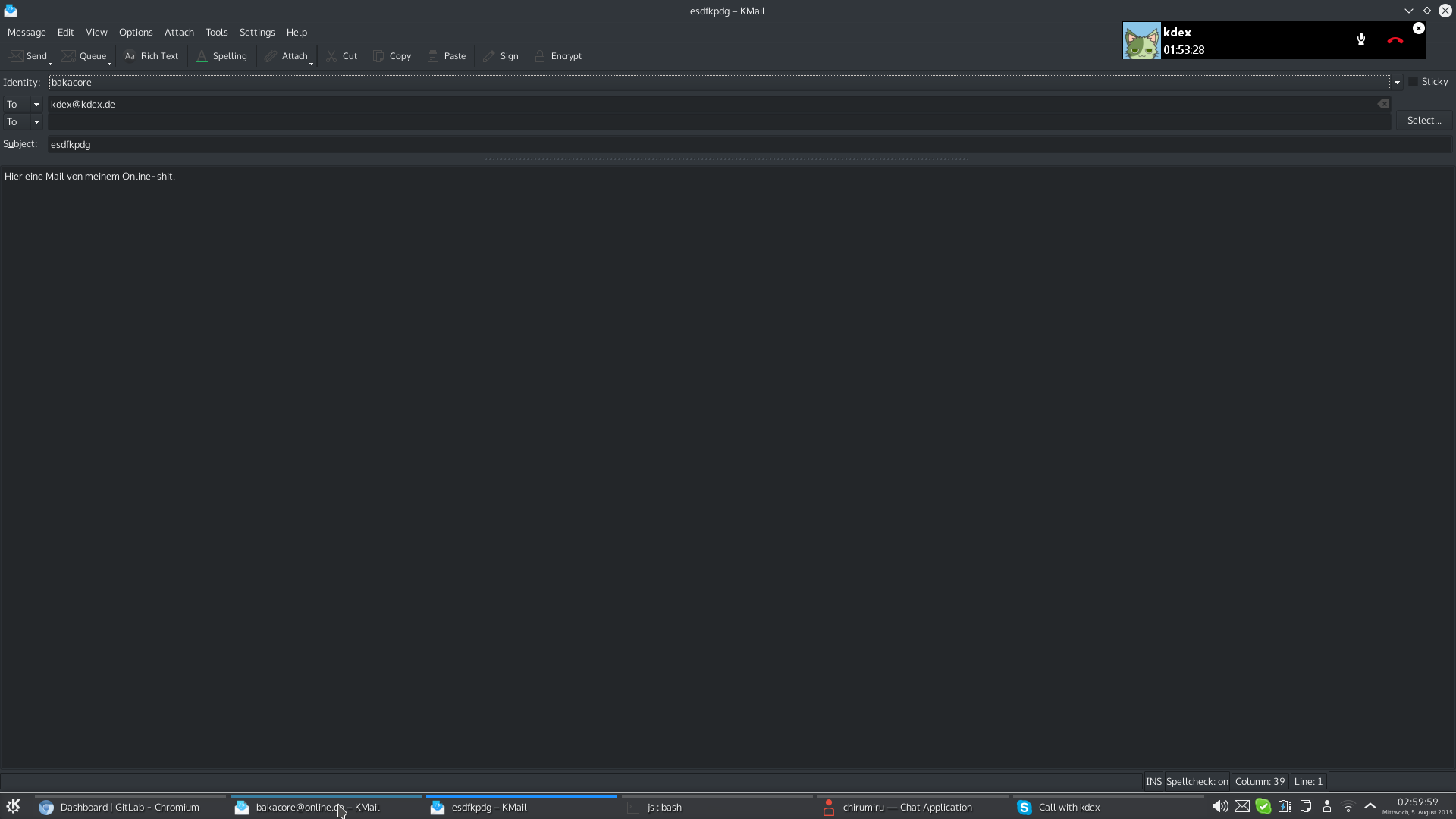Viewport: 1456px width, 819px height.
Task: Switch composer to Rich Text mode
Action: point(151,56)
